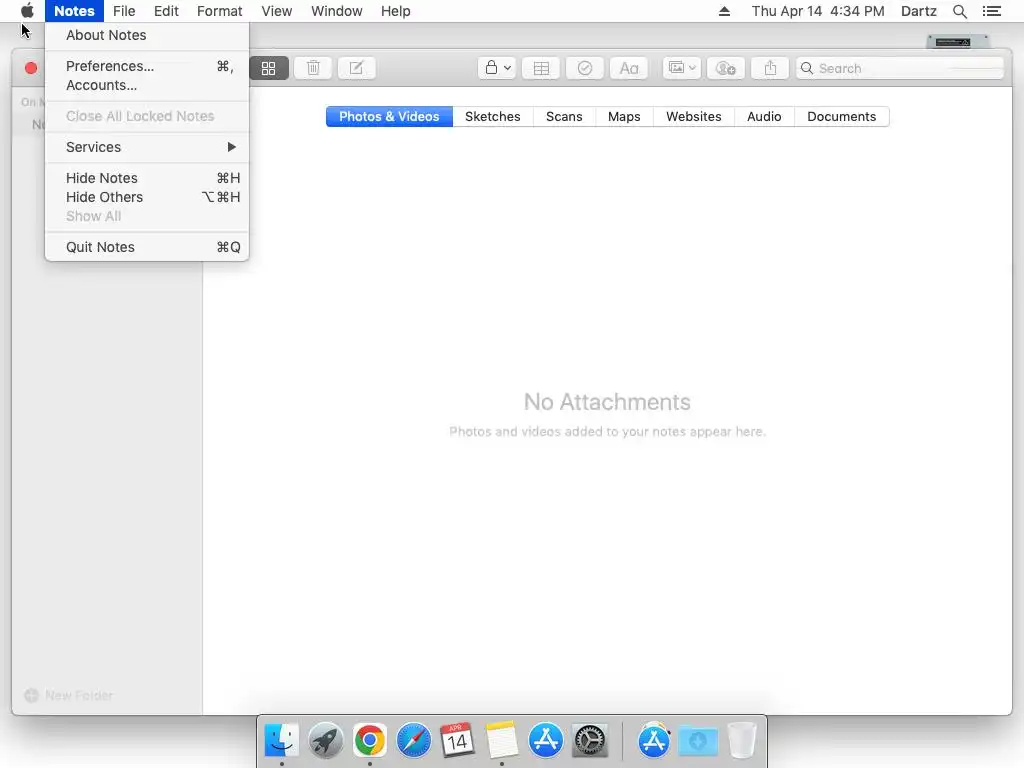Click the Search field in Notes

[x=899, y=68]
